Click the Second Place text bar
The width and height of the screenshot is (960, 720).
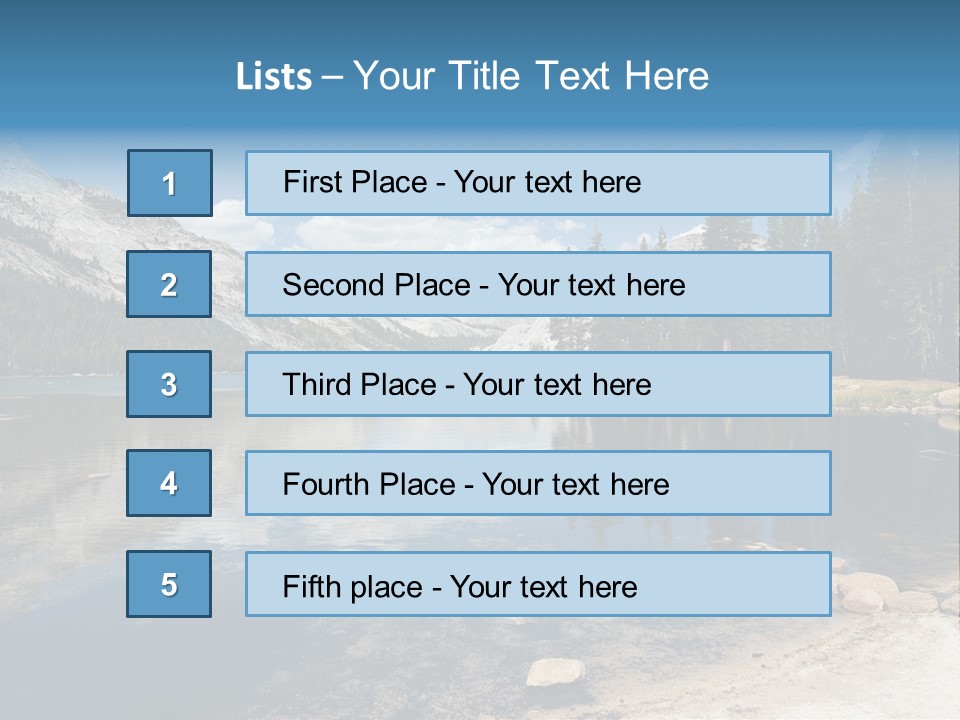(x=538, y=284)
